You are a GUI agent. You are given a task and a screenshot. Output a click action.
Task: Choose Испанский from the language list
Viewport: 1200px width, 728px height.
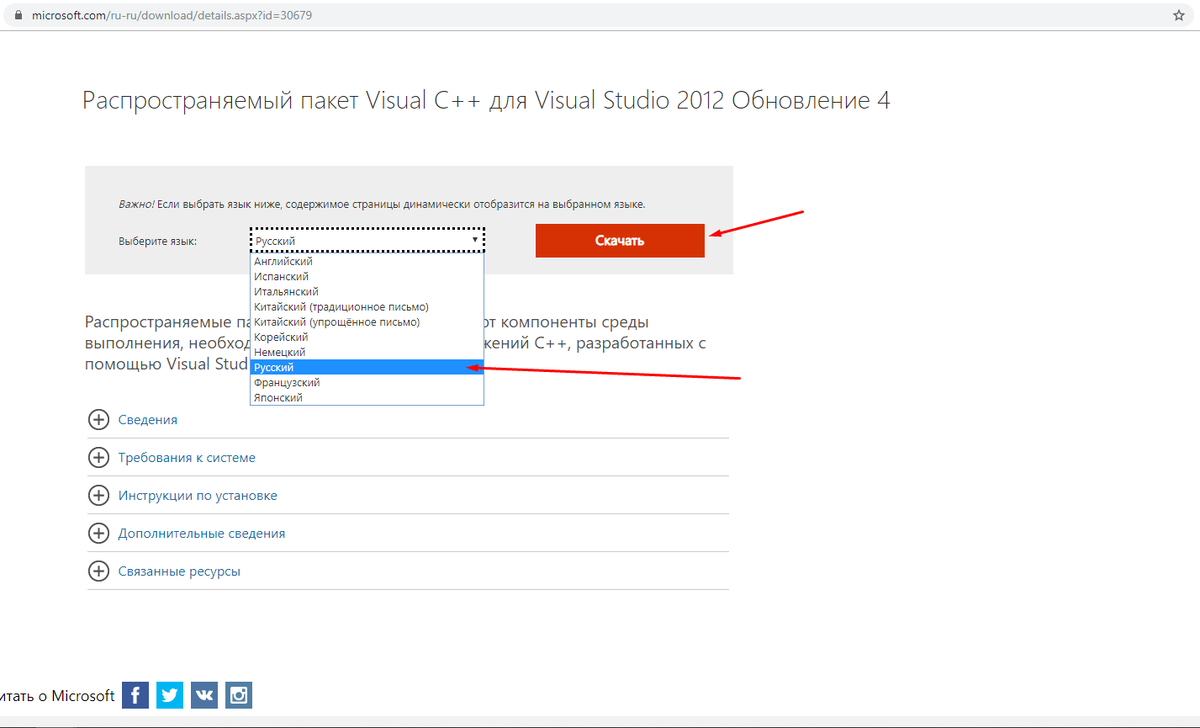pyautogui.click(x=367, y=276)
